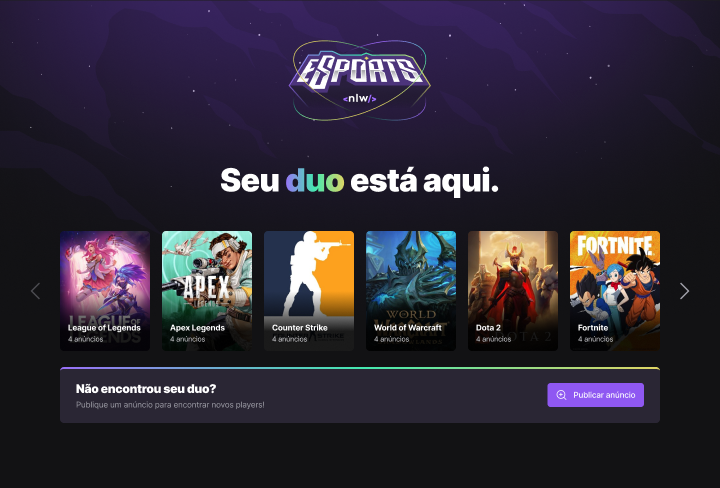Click 4 anúncios under Fortnite
Image resolution: width=720 pixels, height=488 pixels.
click(596, 339)
